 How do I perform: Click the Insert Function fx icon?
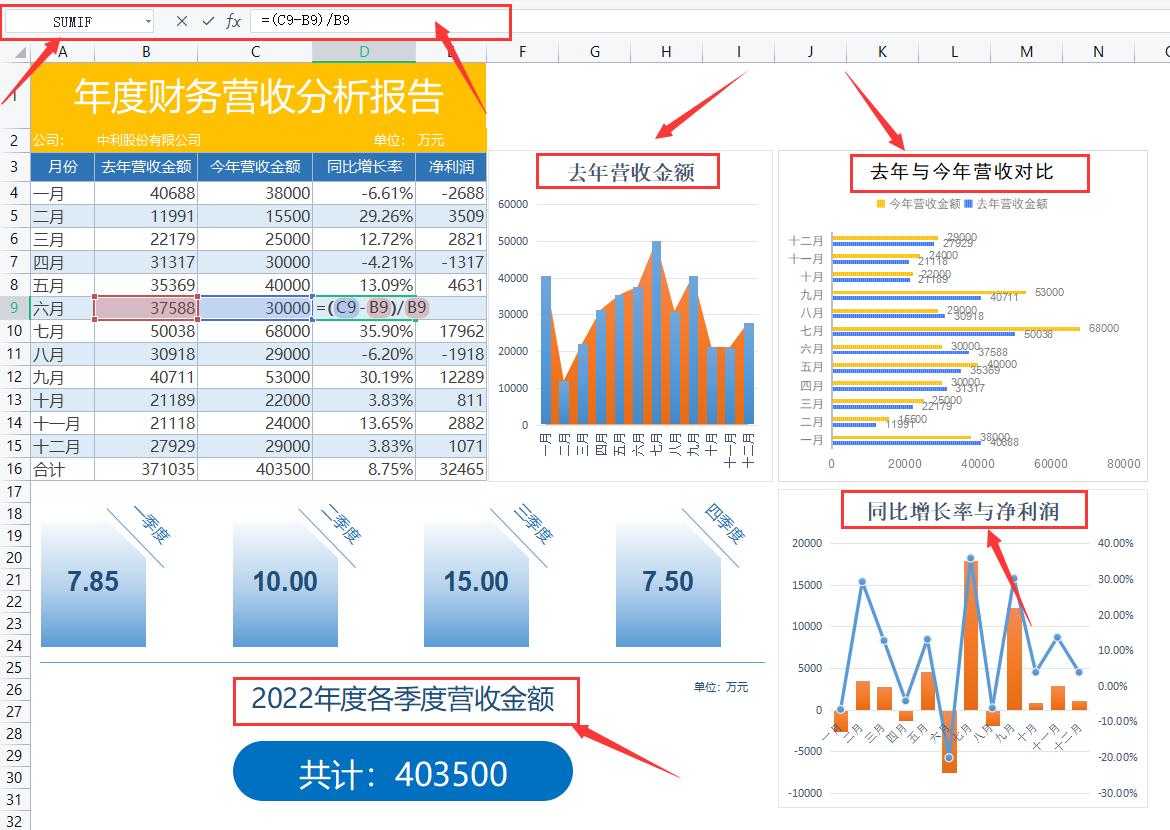(233, 19)
